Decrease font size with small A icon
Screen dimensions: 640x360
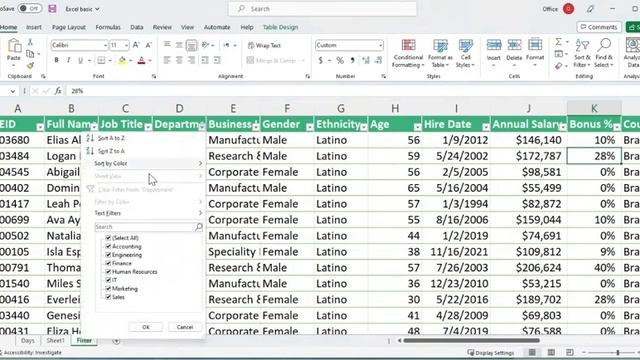point(149,45)
